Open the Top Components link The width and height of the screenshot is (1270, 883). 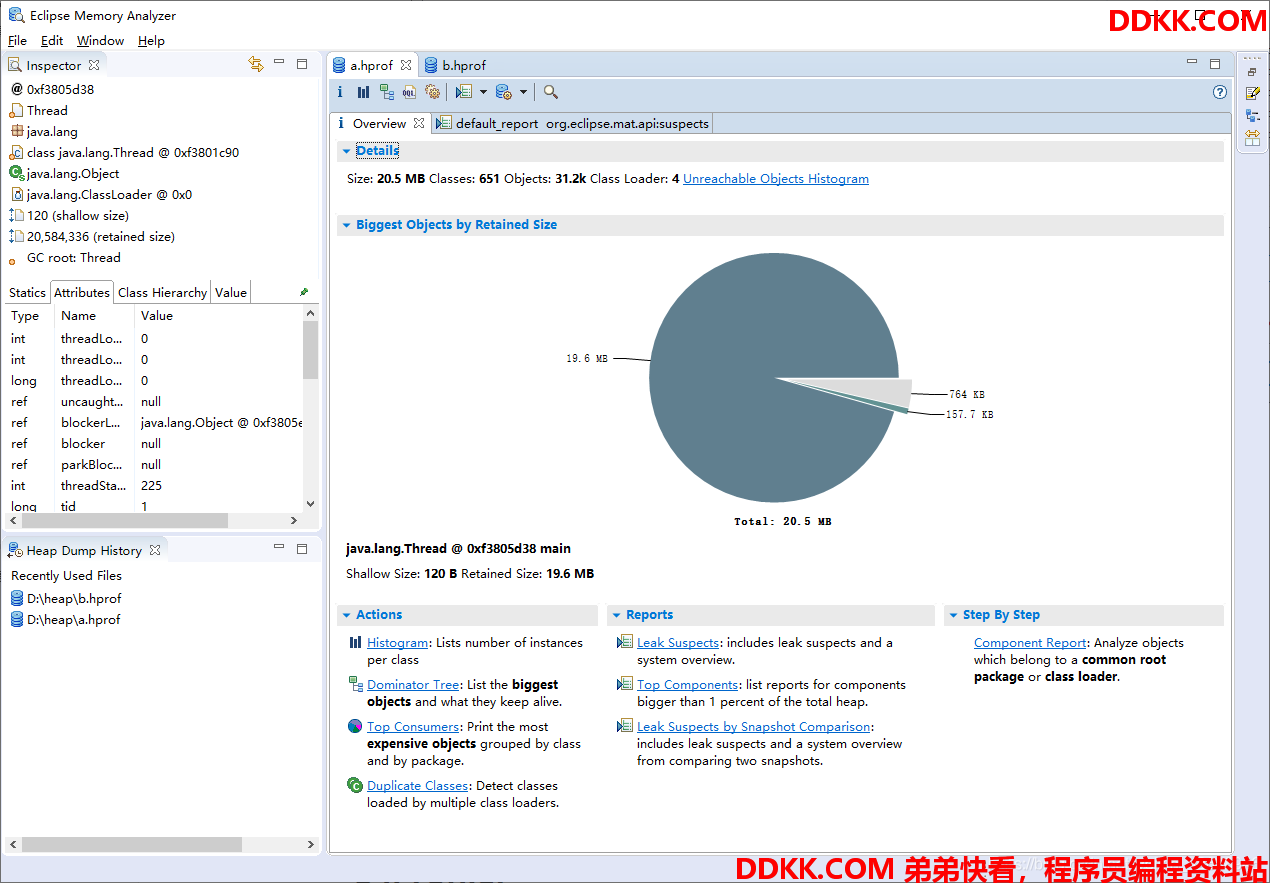pos(688,685)
